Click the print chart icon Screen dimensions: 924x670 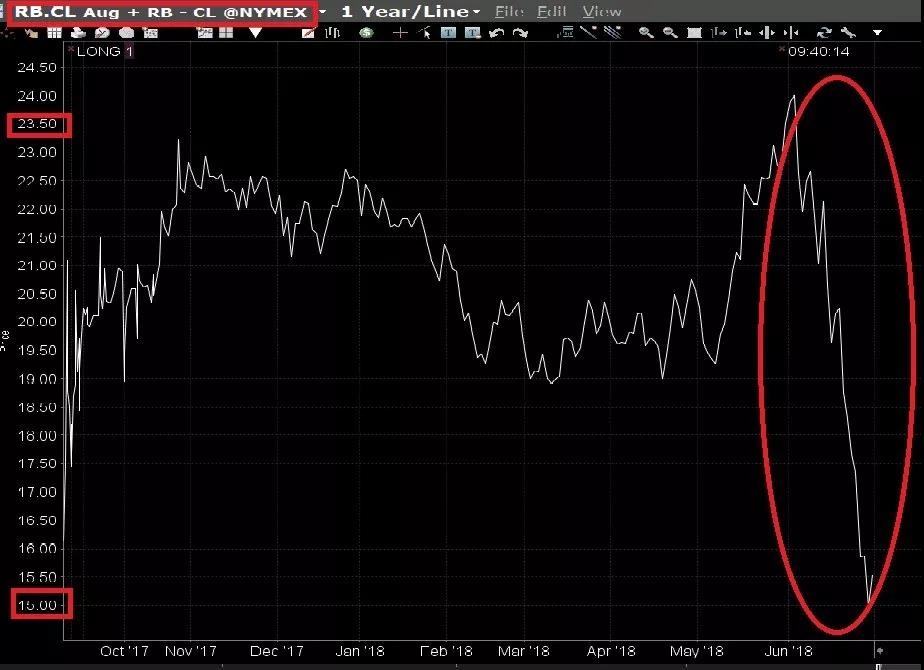pos(78,32)
